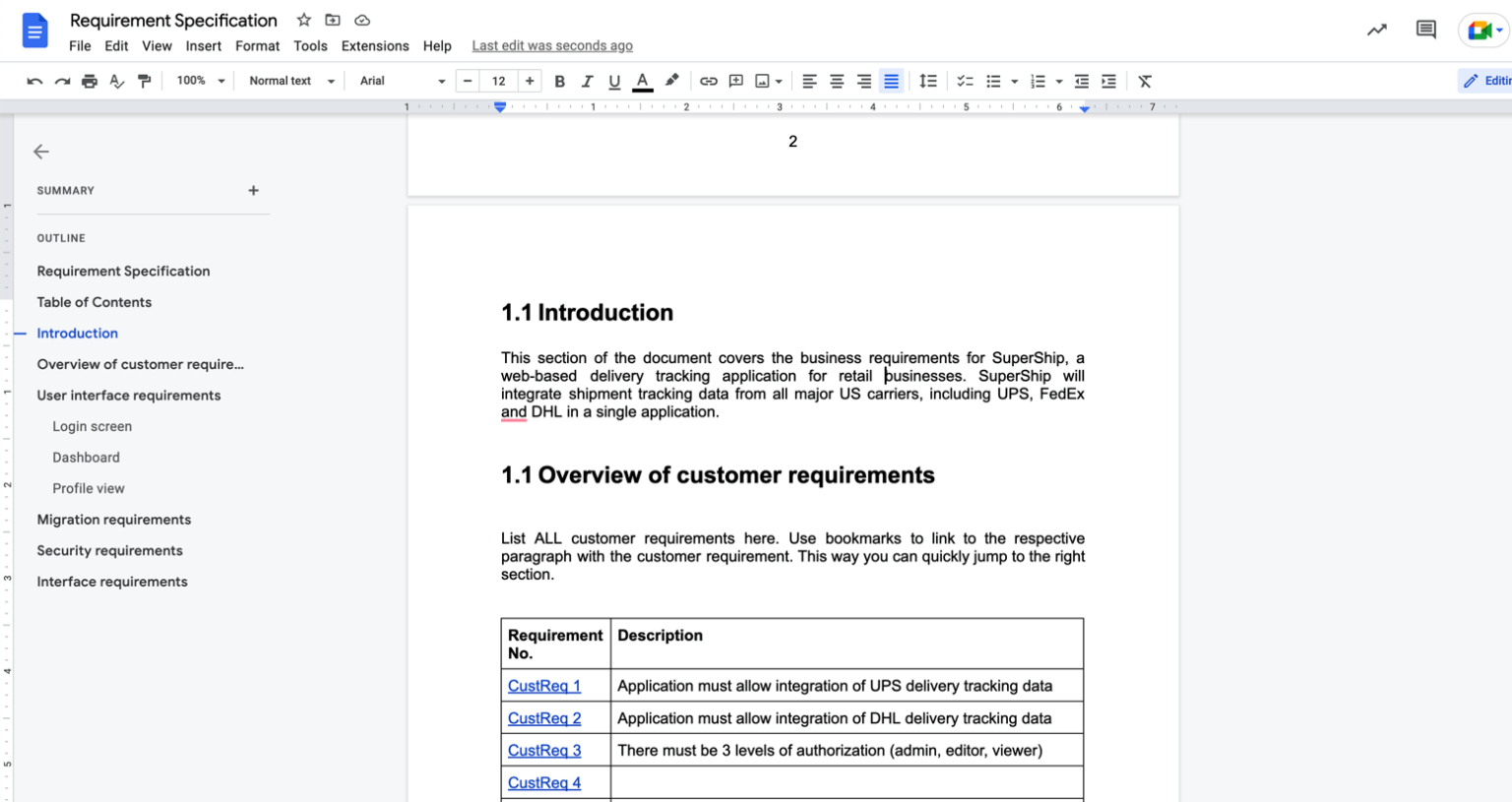
Task: Insert a link
Action: tap(708, 81)
